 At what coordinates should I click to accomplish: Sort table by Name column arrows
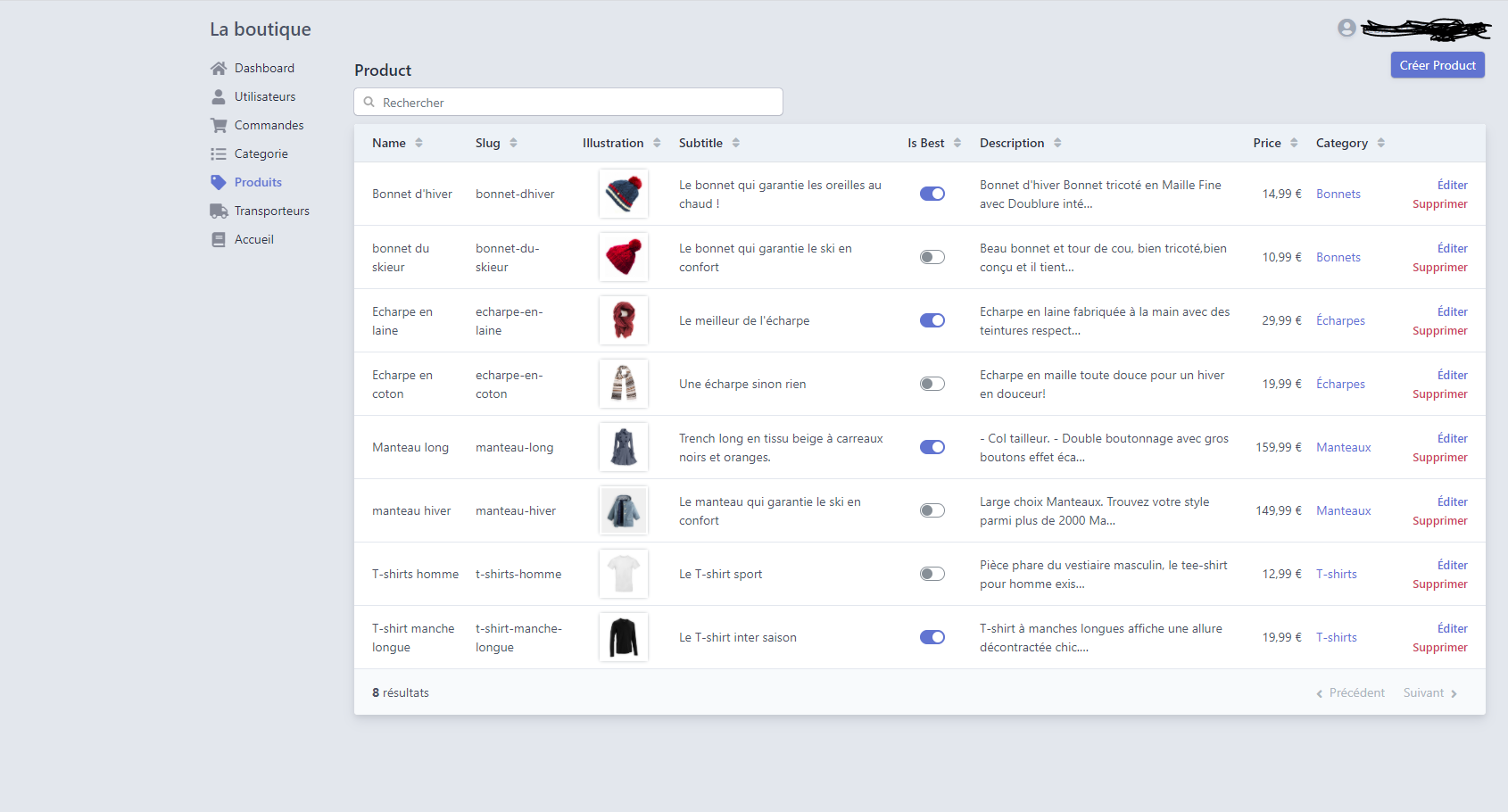pos(418,143)
